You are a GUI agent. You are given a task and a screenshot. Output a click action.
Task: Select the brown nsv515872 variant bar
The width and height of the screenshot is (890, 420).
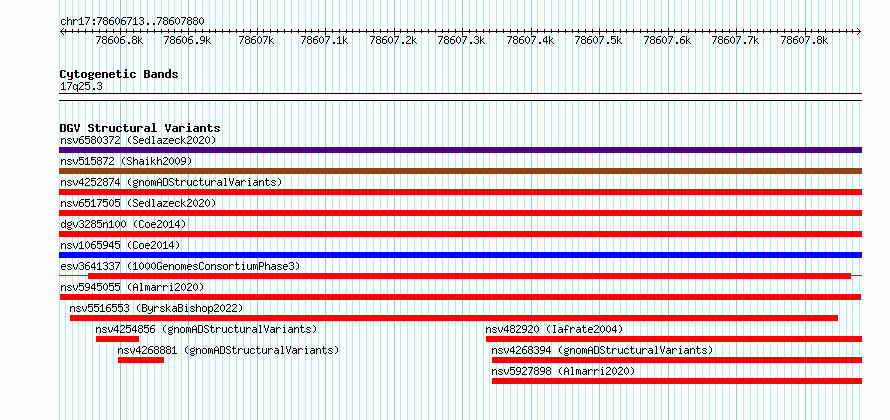pyautogui.click(x=460, y=171)
